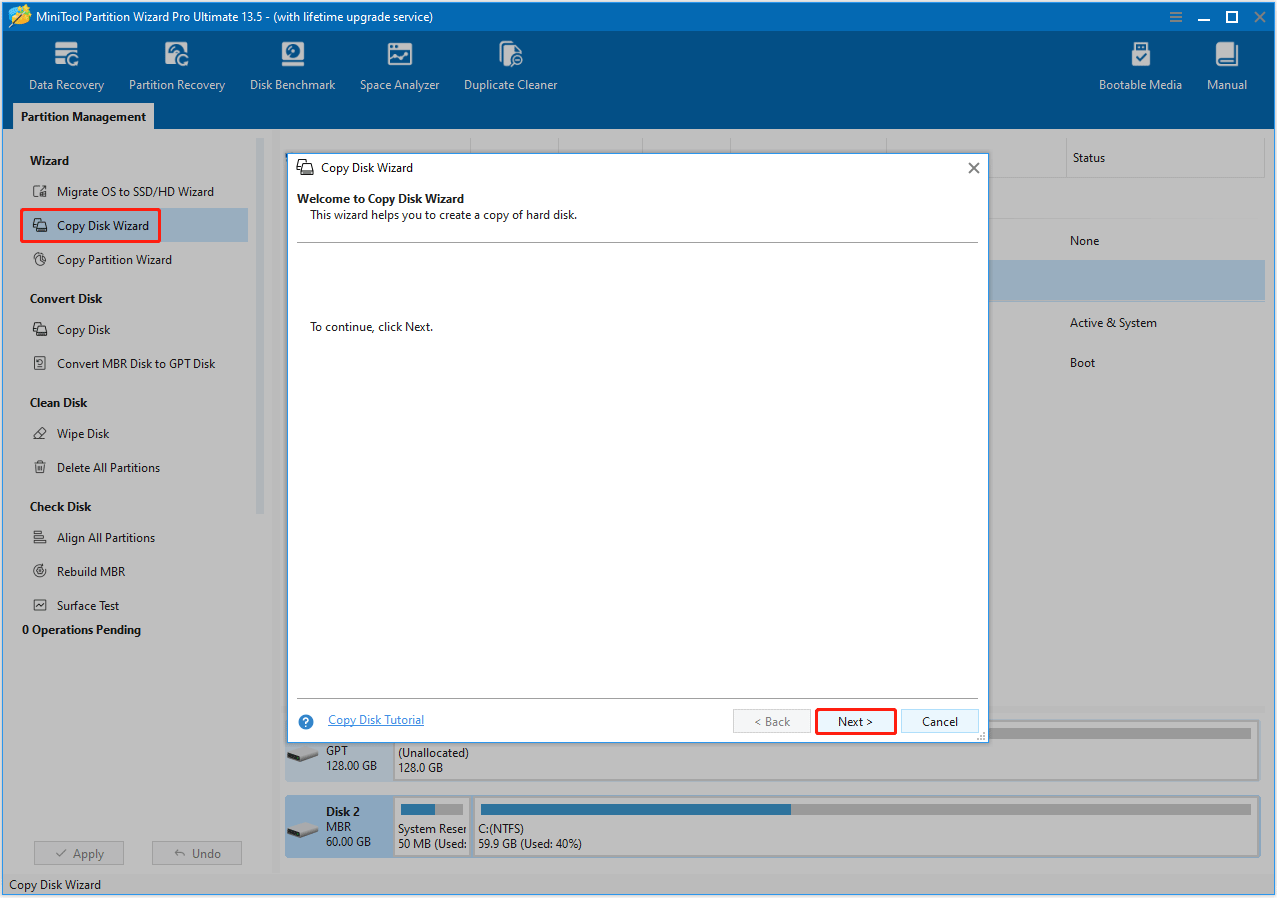Choose Align All Partitions

pos(106,537)
